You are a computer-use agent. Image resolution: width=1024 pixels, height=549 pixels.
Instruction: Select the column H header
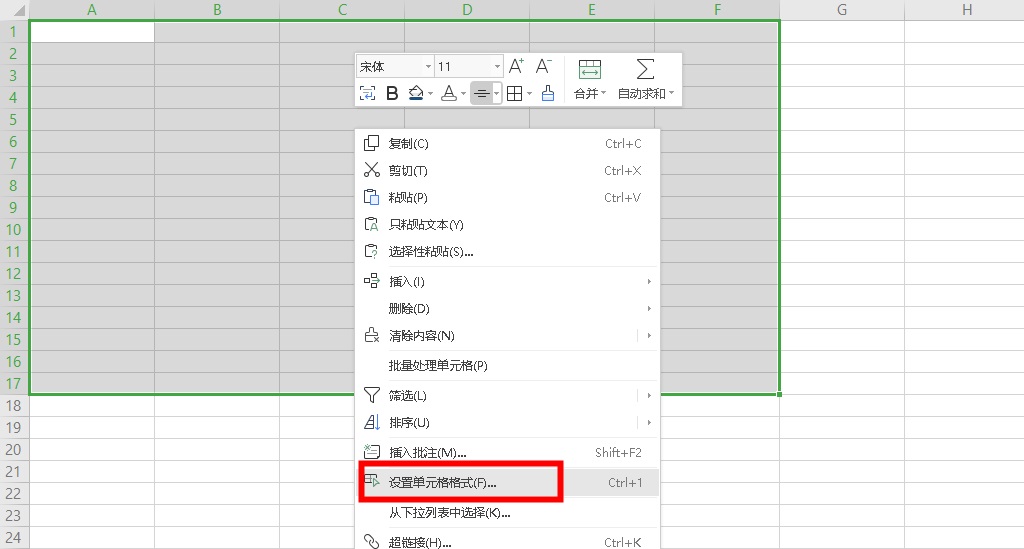pos(965,10)
